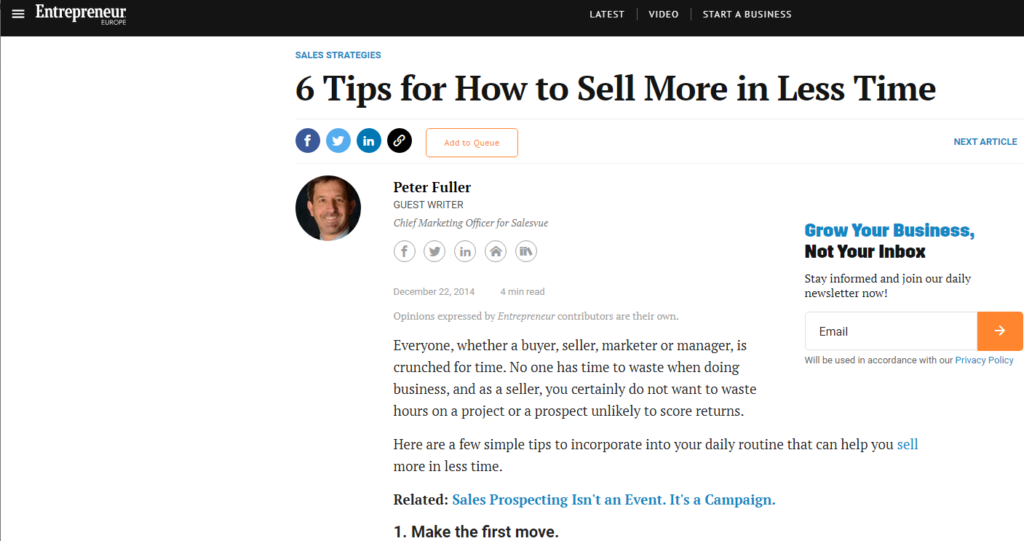Click the Entrepreneur Europe logo
The width and height of the screenshot is (1024, 541).
point(81,14)
